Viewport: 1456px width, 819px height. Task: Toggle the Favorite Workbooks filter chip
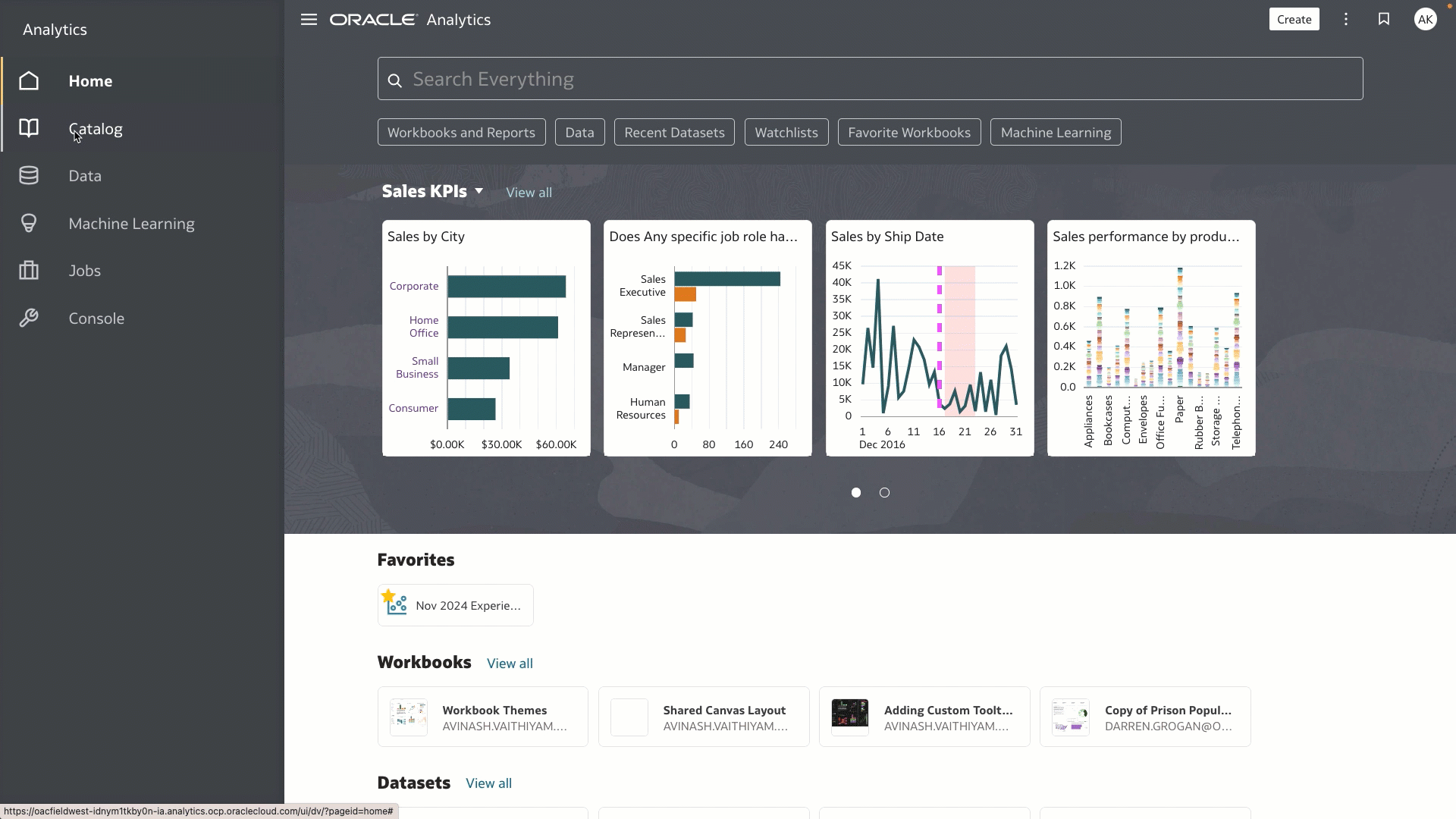pos(908,132)
